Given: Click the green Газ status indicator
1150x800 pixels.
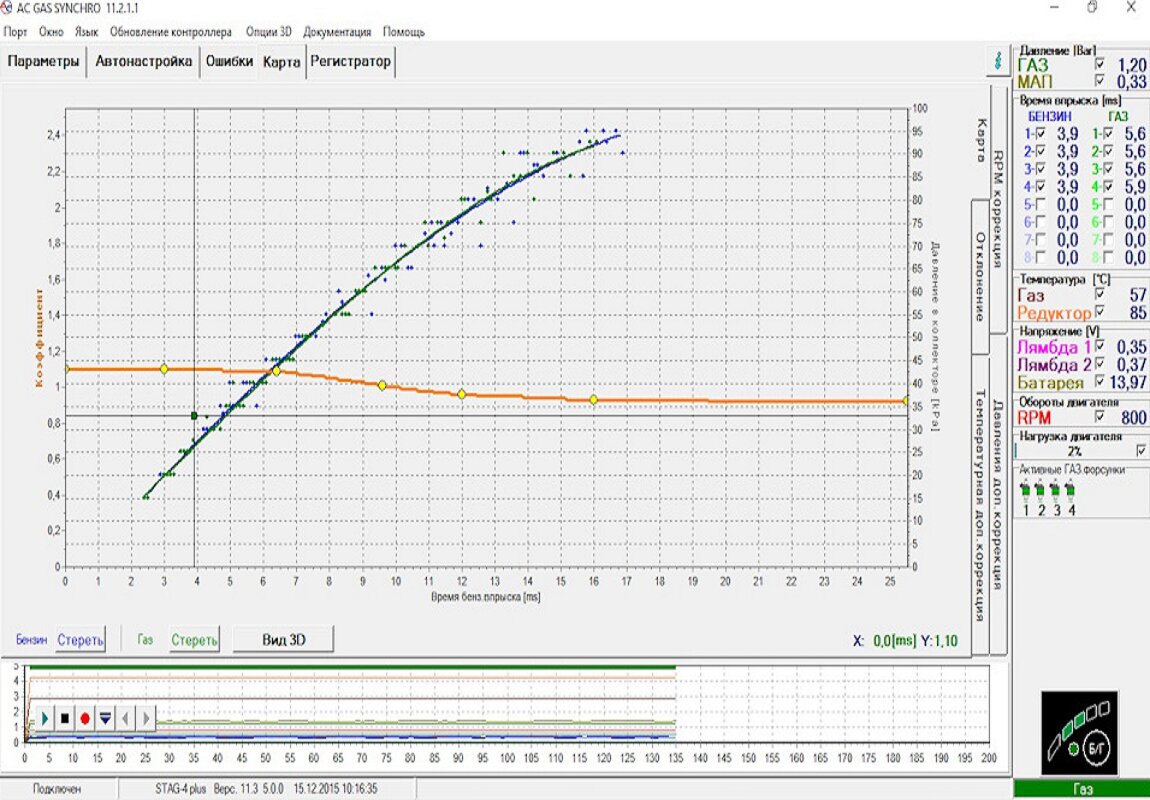Looking at the screenshot, I should coord(1082,789).
